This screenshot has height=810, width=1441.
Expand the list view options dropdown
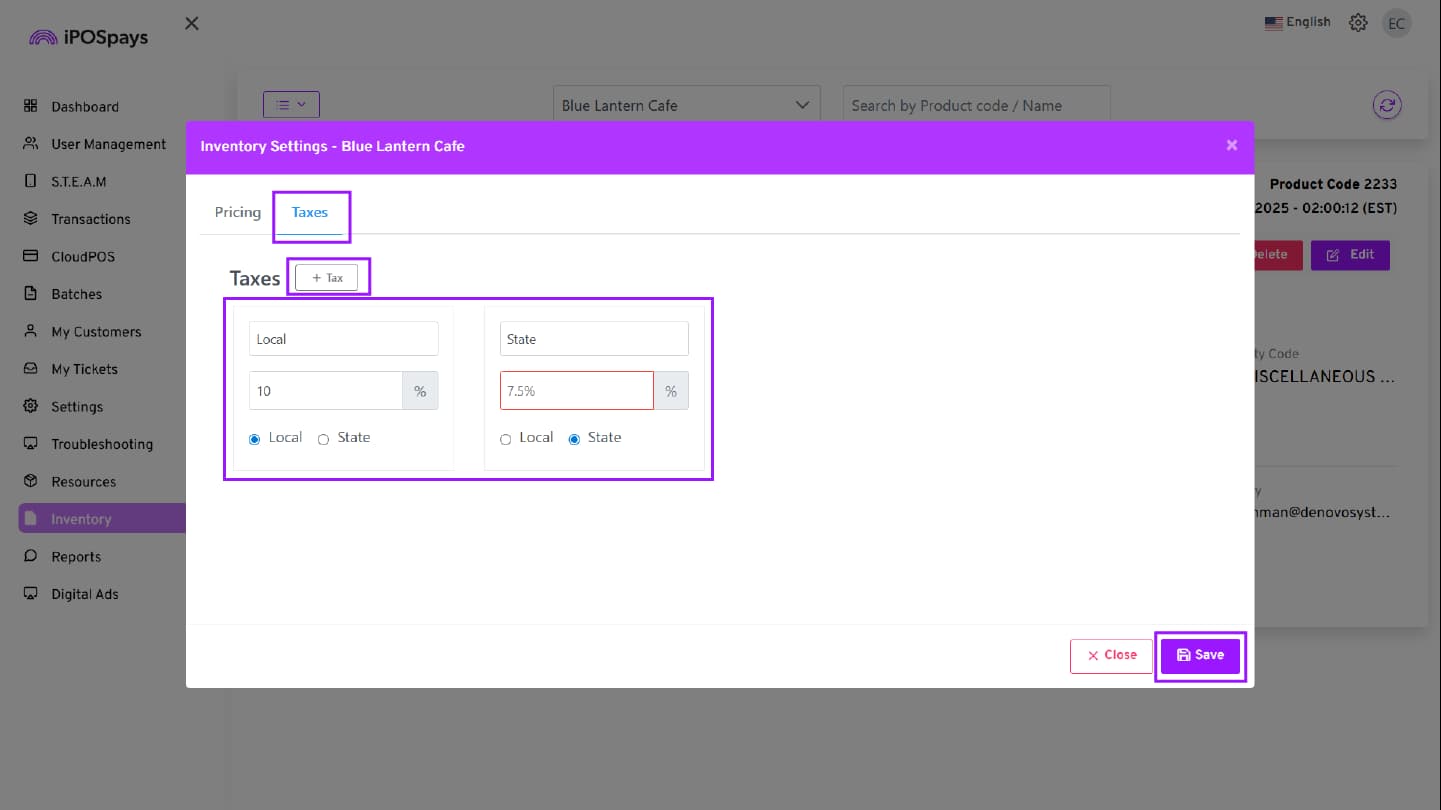[x=291, y=104]
